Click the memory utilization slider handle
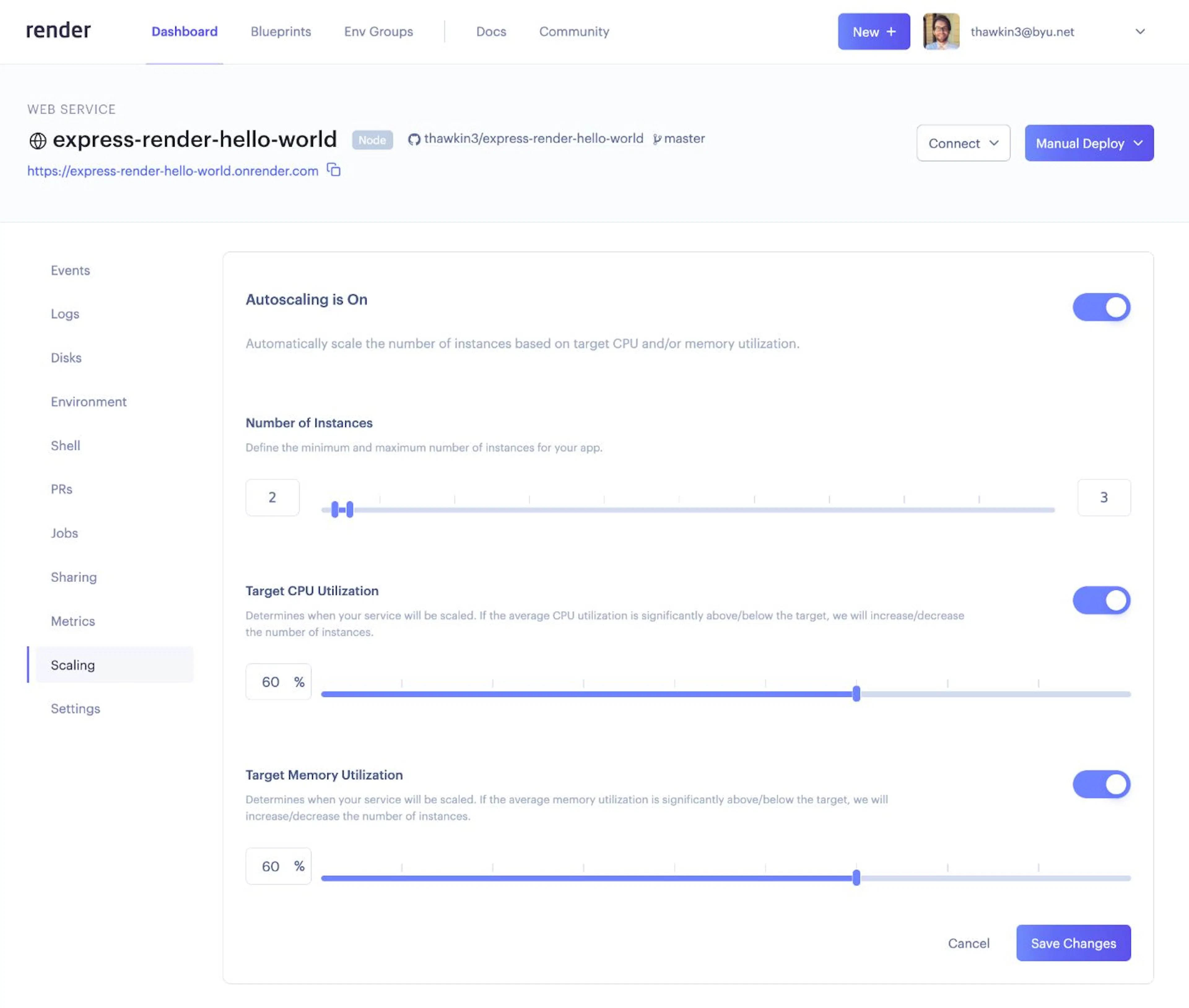The image size is (1189, 1008). click(856, 878)
